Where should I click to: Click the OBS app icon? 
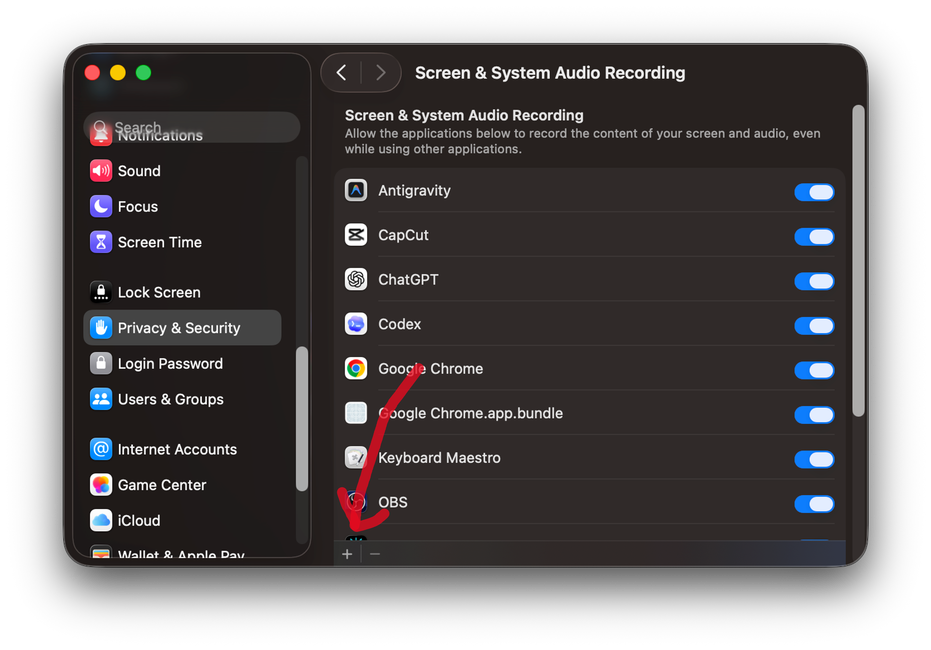(x=356, y=502)
